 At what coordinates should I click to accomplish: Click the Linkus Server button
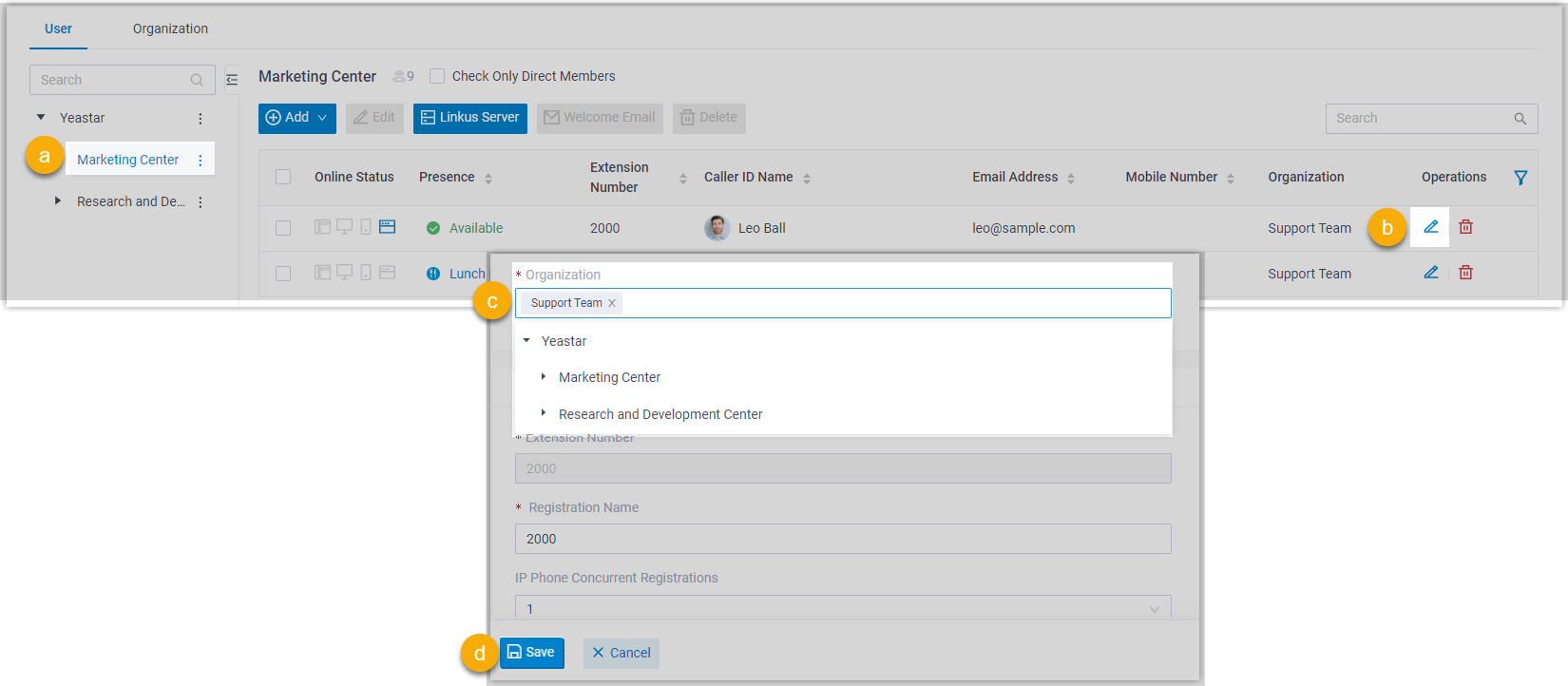pyautogui.click(x=469, y=118)
